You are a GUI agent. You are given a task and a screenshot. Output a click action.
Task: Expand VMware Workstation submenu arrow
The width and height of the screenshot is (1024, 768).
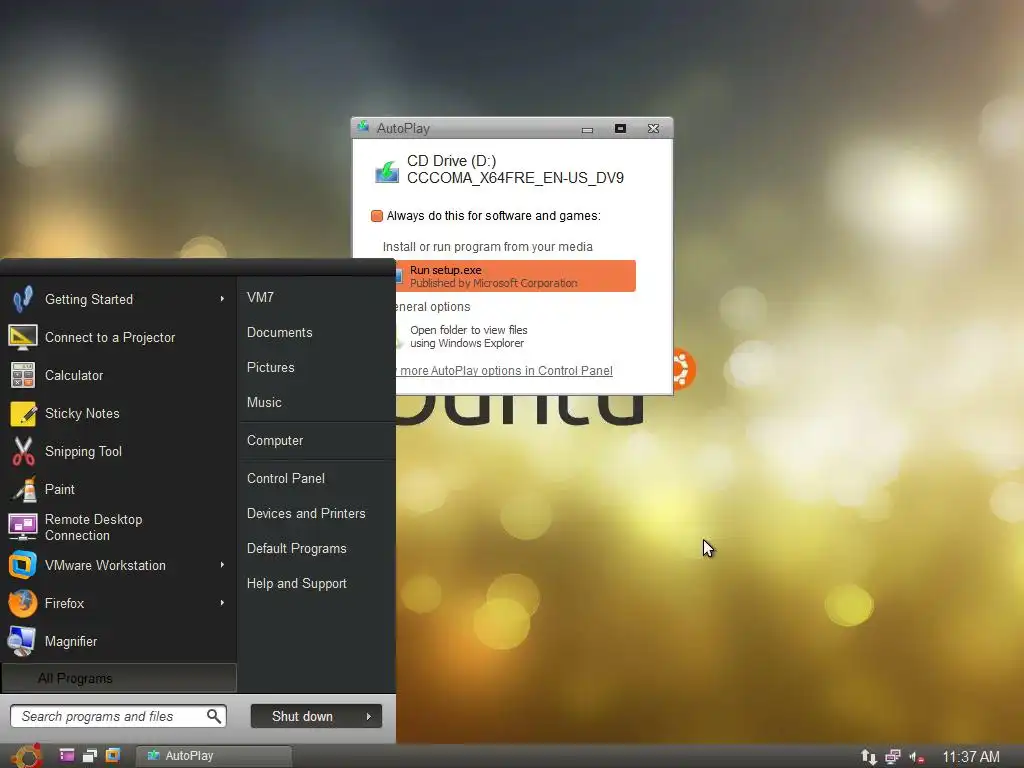(222, 565)
